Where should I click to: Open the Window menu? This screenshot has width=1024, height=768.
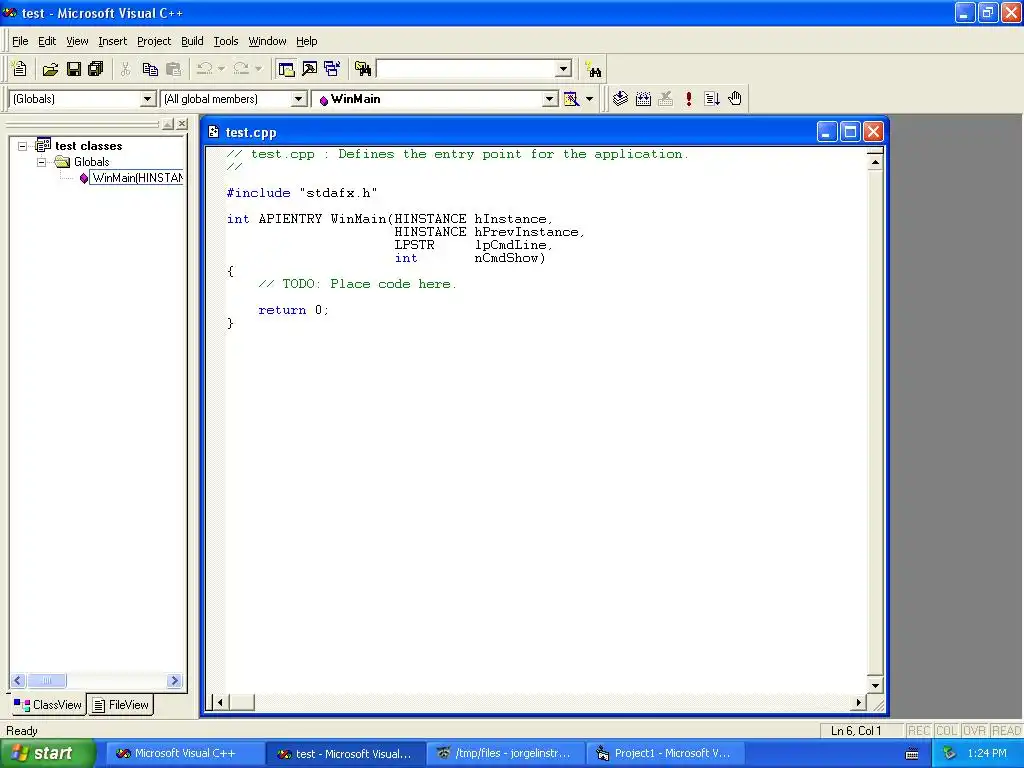click(x=267, y=41)
